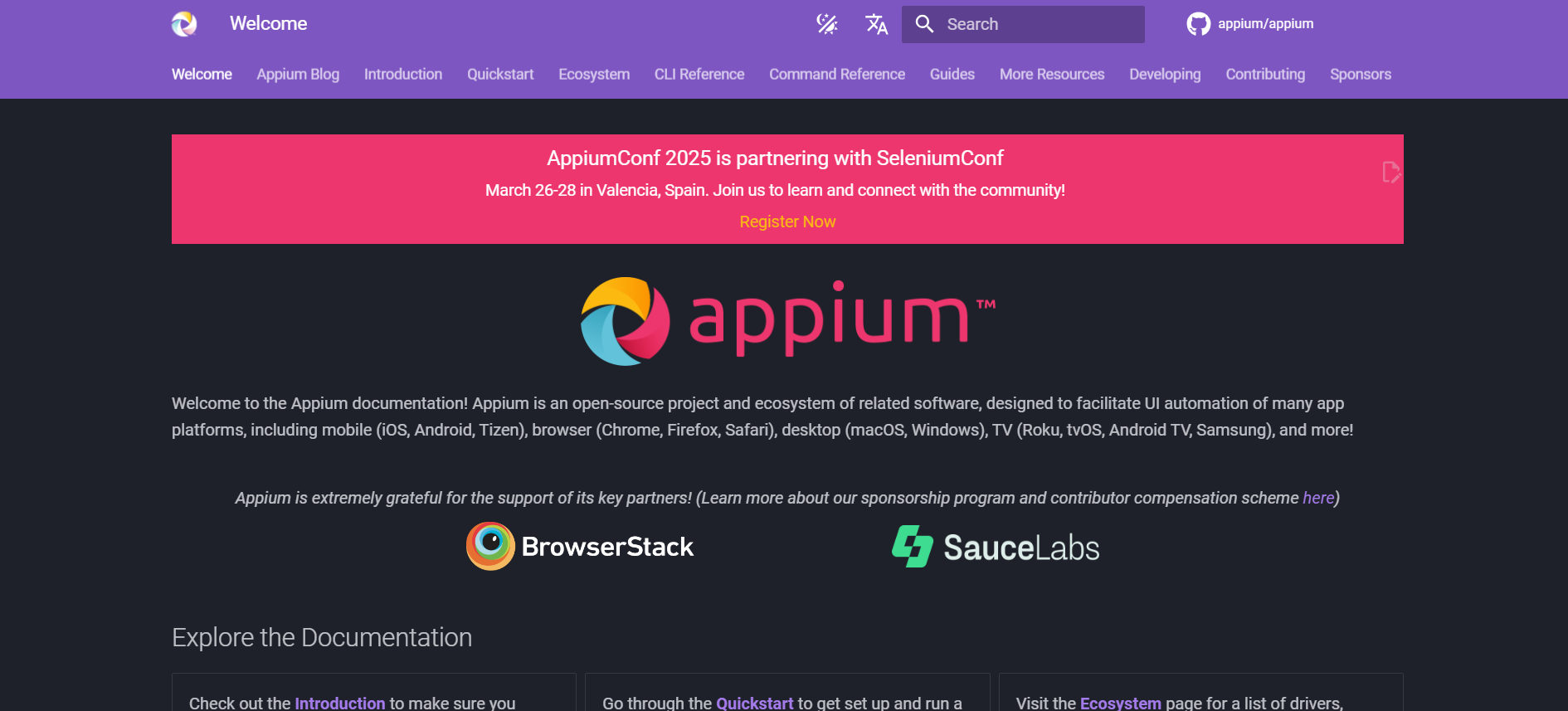This screenshot has width=1568, height=711.
Task: Open the BrowserStack sponsor logo
Action: click(580, 546)
